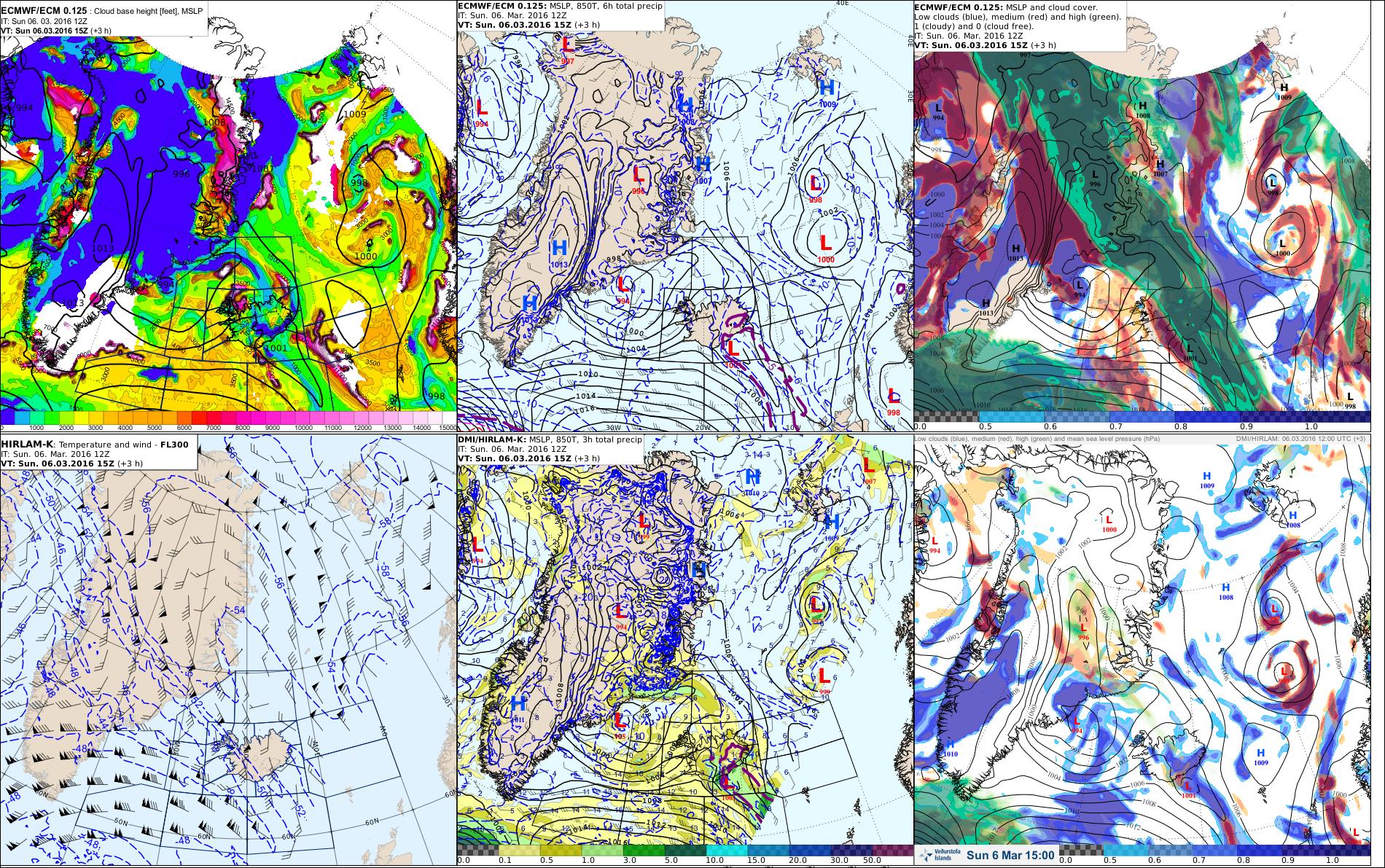Viewport: 1385px width, 868px height.
Task: Click the Veðurstofa Íslands logo
Action: pyautogui.click(x=940, y=855)
